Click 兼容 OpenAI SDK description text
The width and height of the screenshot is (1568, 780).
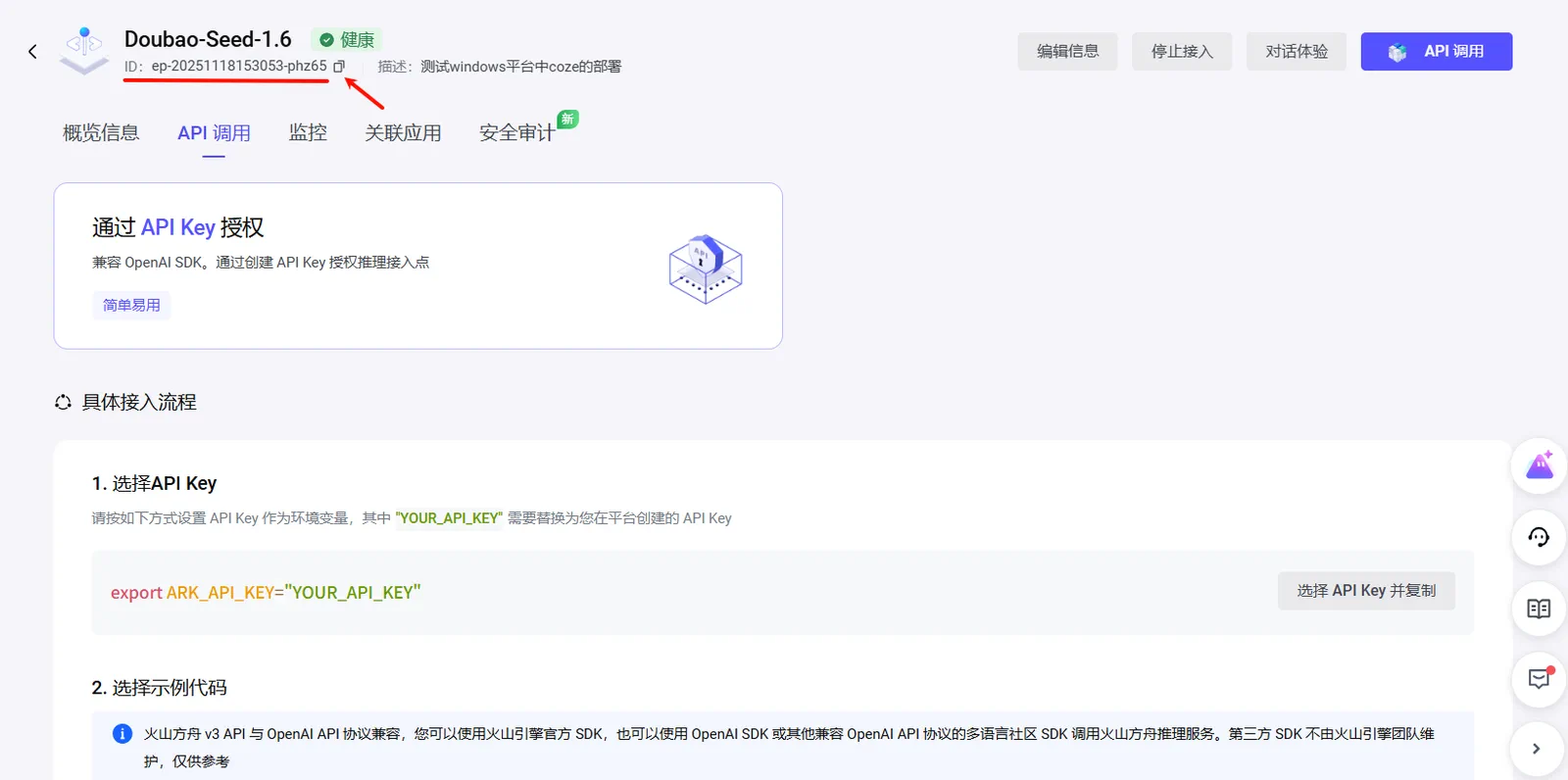261,263
